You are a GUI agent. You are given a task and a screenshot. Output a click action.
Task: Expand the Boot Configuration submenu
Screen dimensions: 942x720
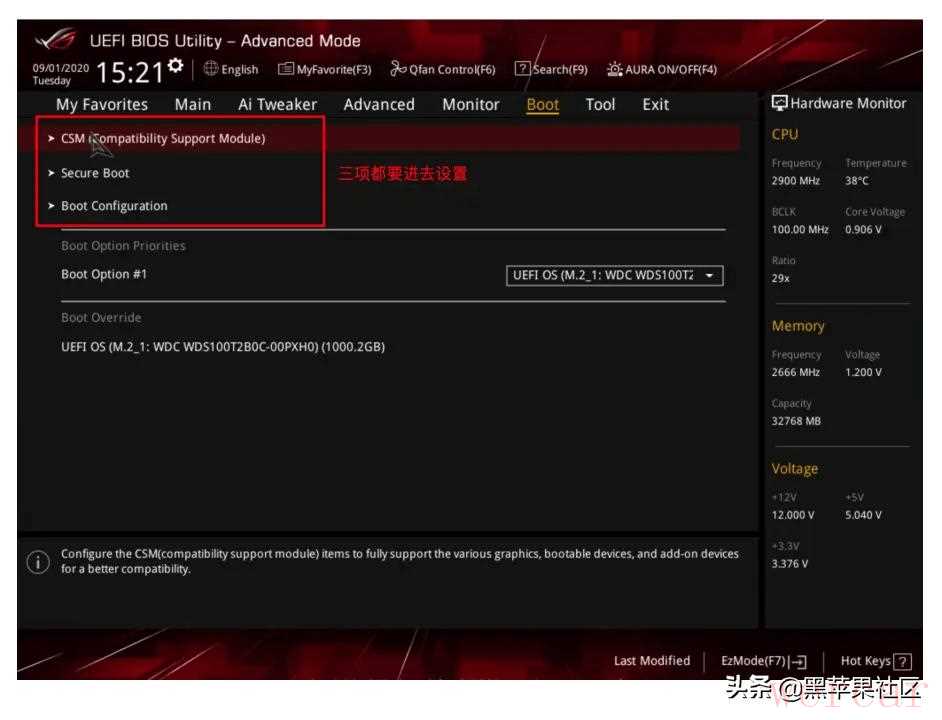114,206
